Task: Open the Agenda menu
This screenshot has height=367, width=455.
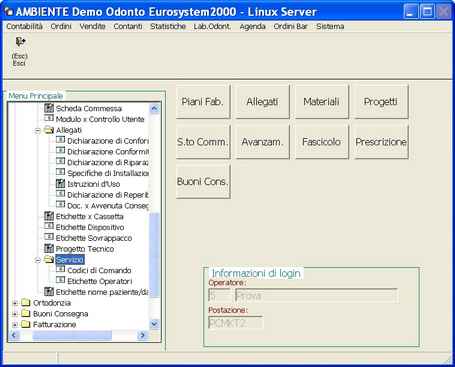Action: pyautogui.click(x=252, y=26)
